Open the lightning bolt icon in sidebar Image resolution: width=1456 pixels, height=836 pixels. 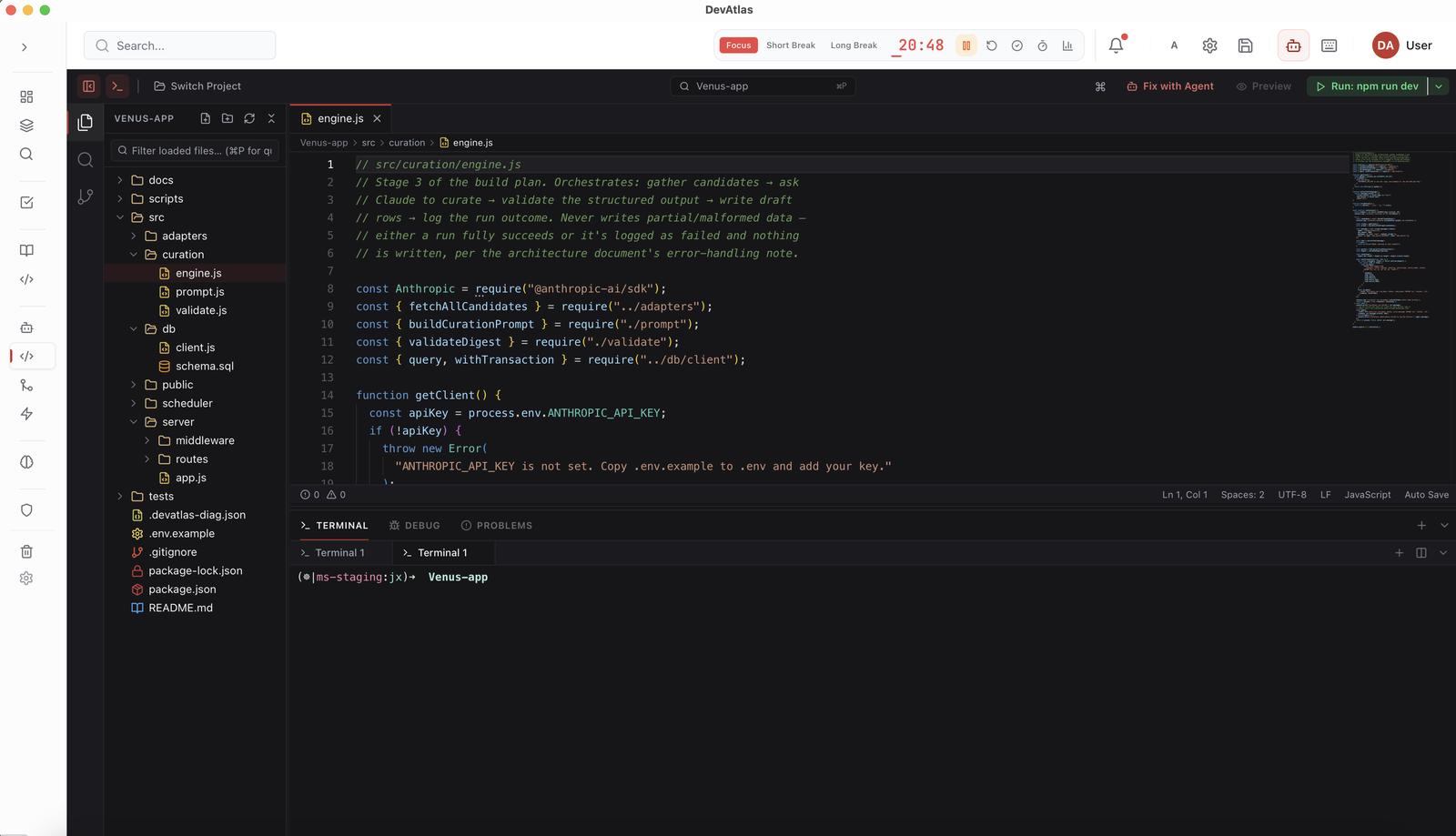26,414
